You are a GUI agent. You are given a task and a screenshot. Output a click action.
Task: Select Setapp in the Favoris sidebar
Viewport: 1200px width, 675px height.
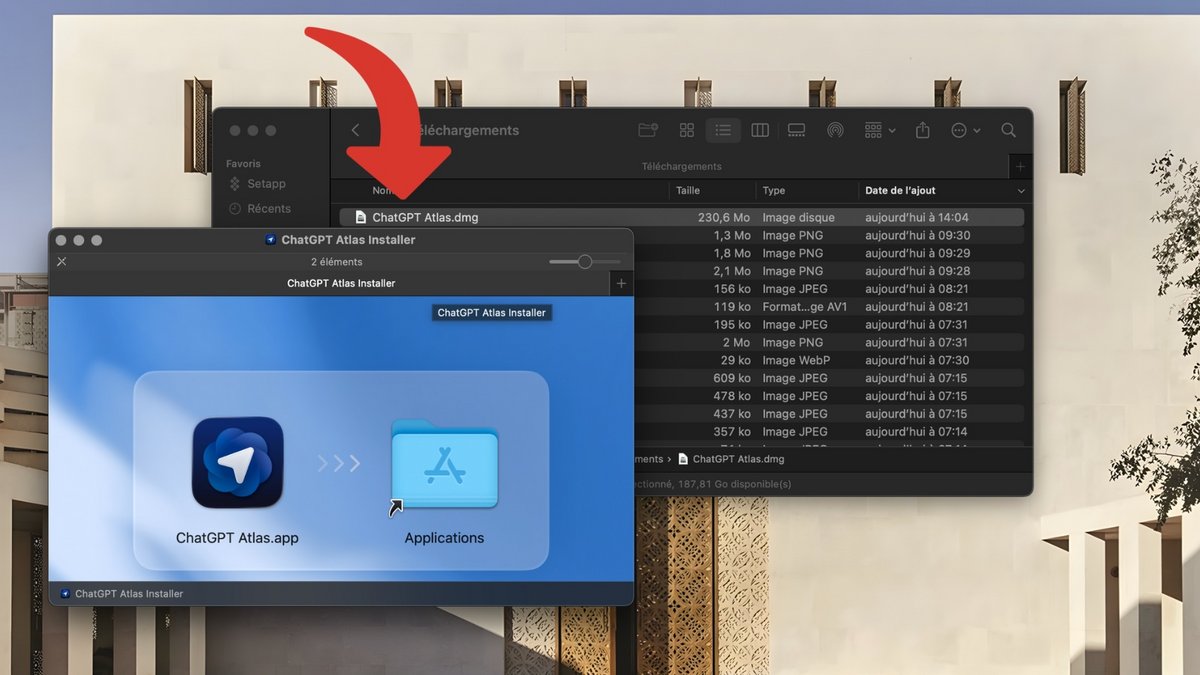(266, 184)
